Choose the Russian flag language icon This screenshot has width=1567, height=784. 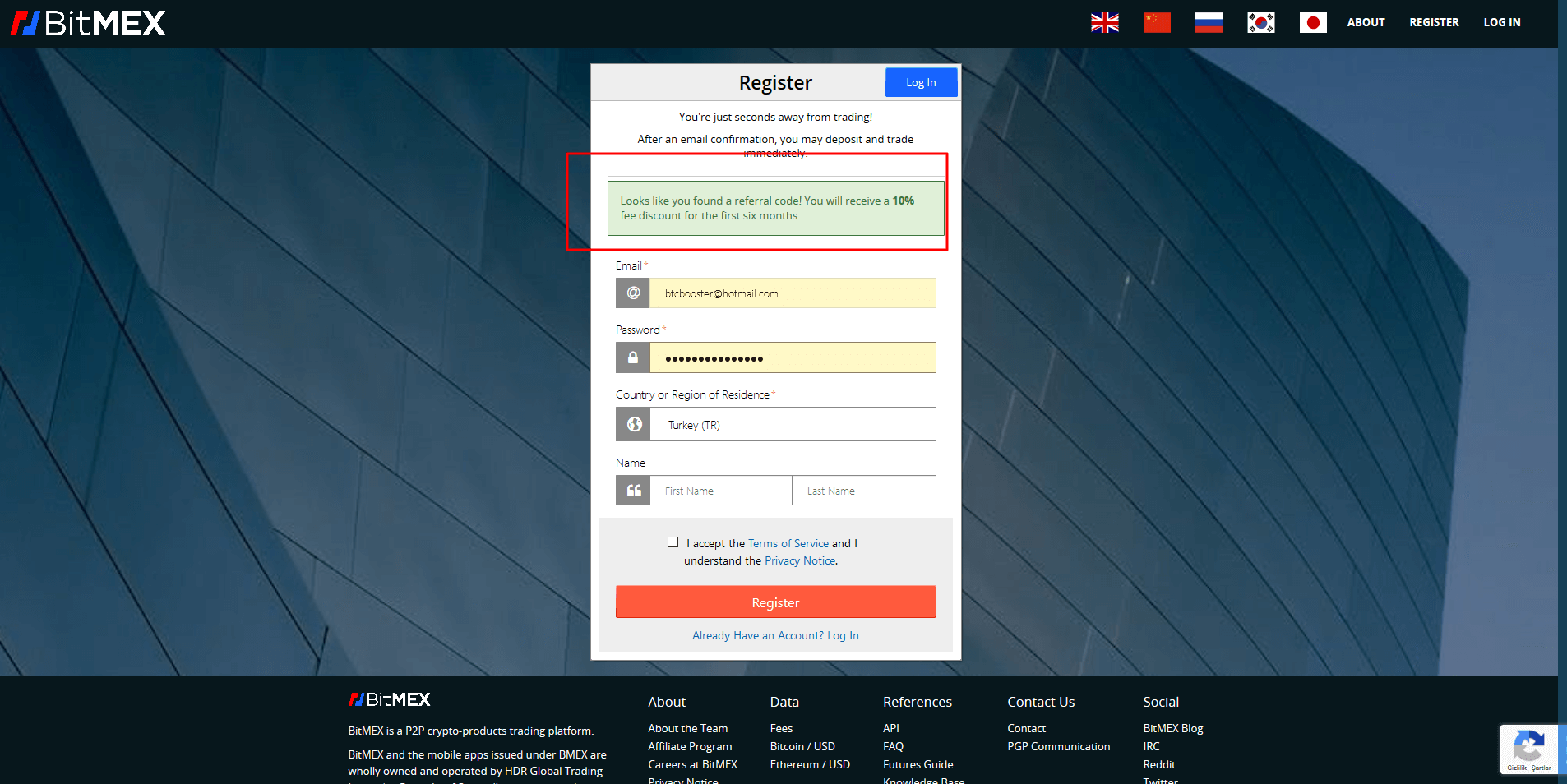(x=1208, y=22)
